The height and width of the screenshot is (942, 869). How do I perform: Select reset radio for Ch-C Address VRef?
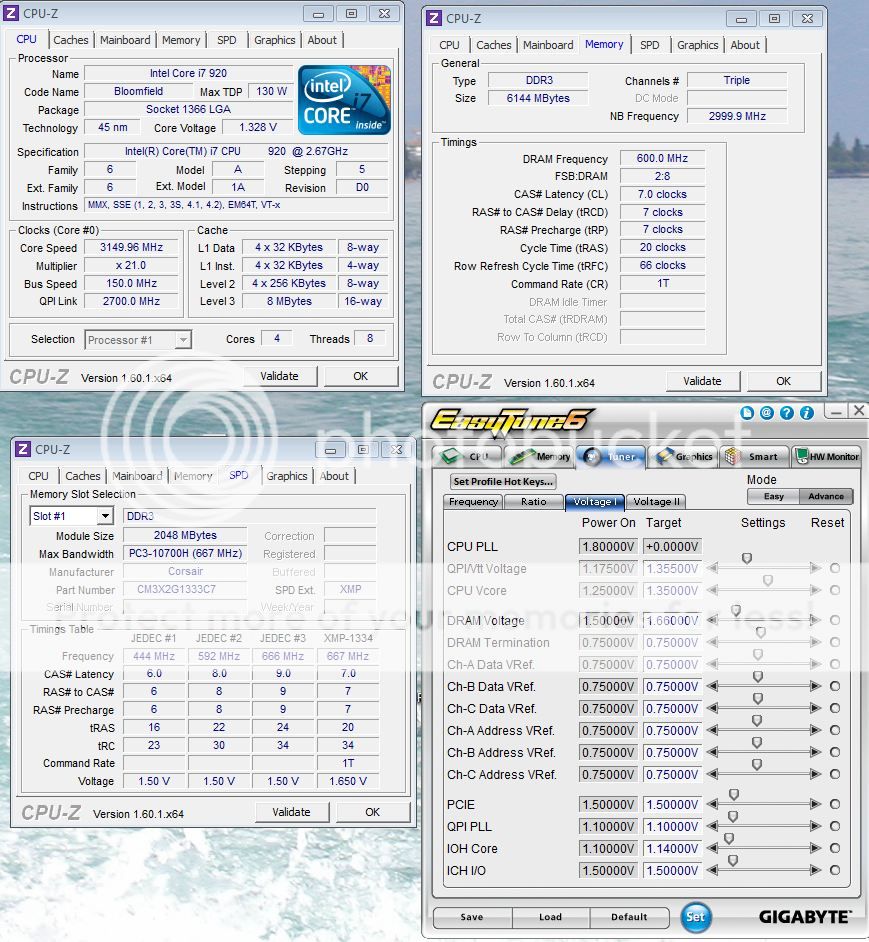click(x=835, y=774)
